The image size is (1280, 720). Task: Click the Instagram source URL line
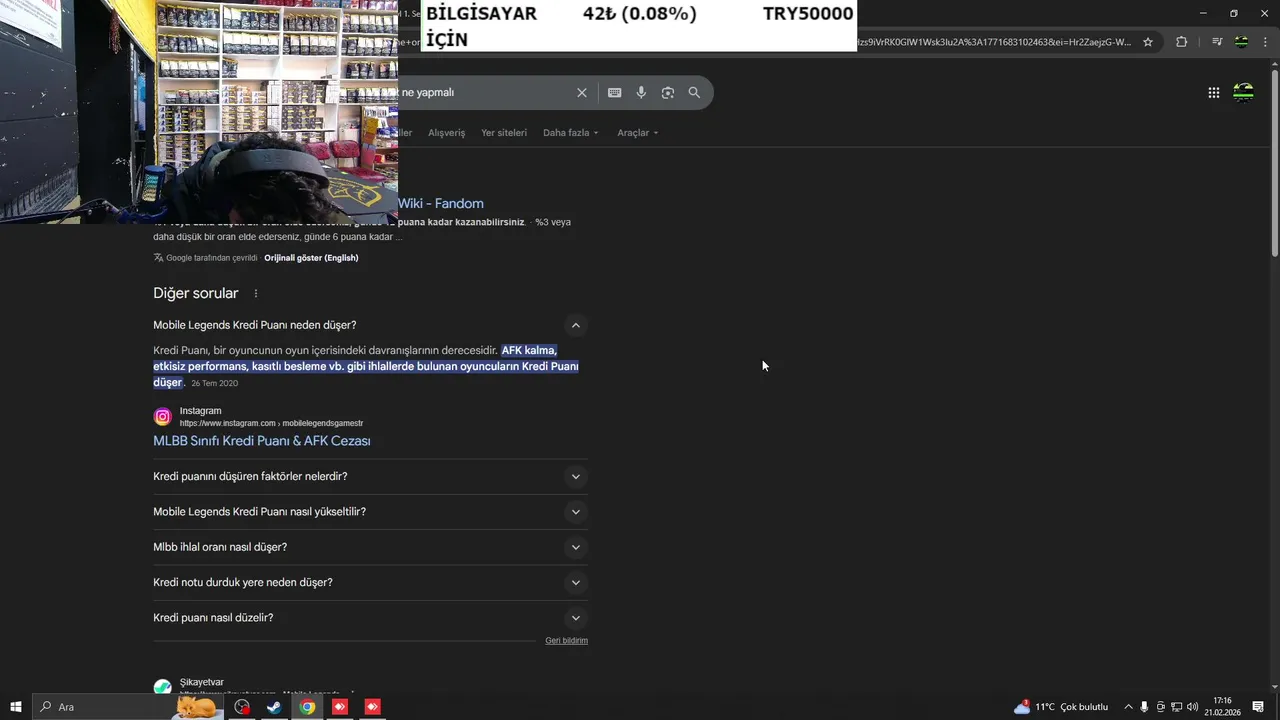(271, 424)
